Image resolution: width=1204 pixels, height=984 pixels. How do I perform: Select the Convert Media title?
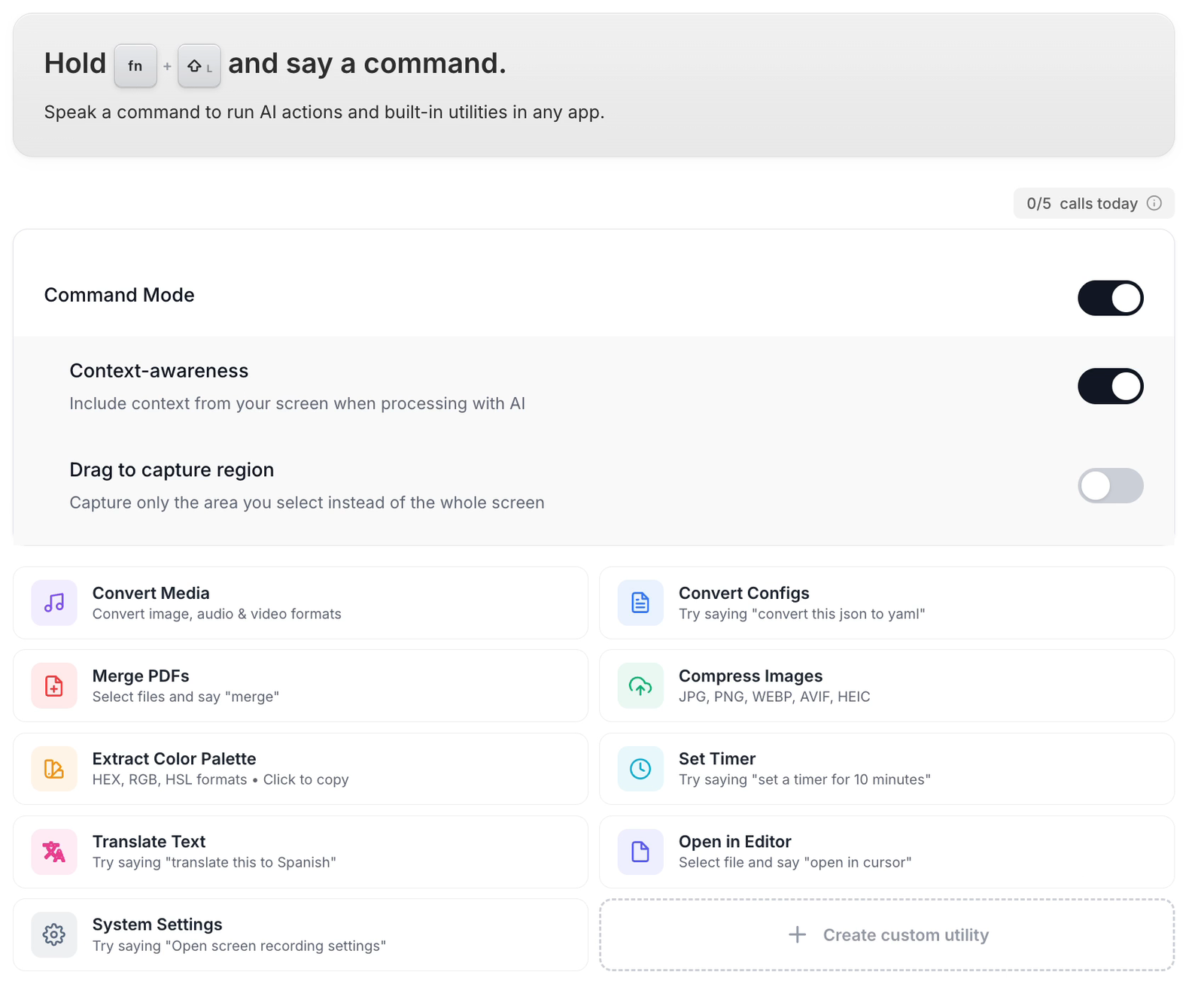coord(150,593)
